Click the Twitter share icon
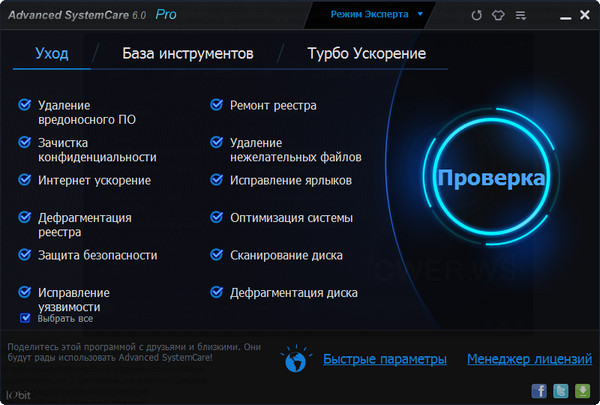 (560, 390)
